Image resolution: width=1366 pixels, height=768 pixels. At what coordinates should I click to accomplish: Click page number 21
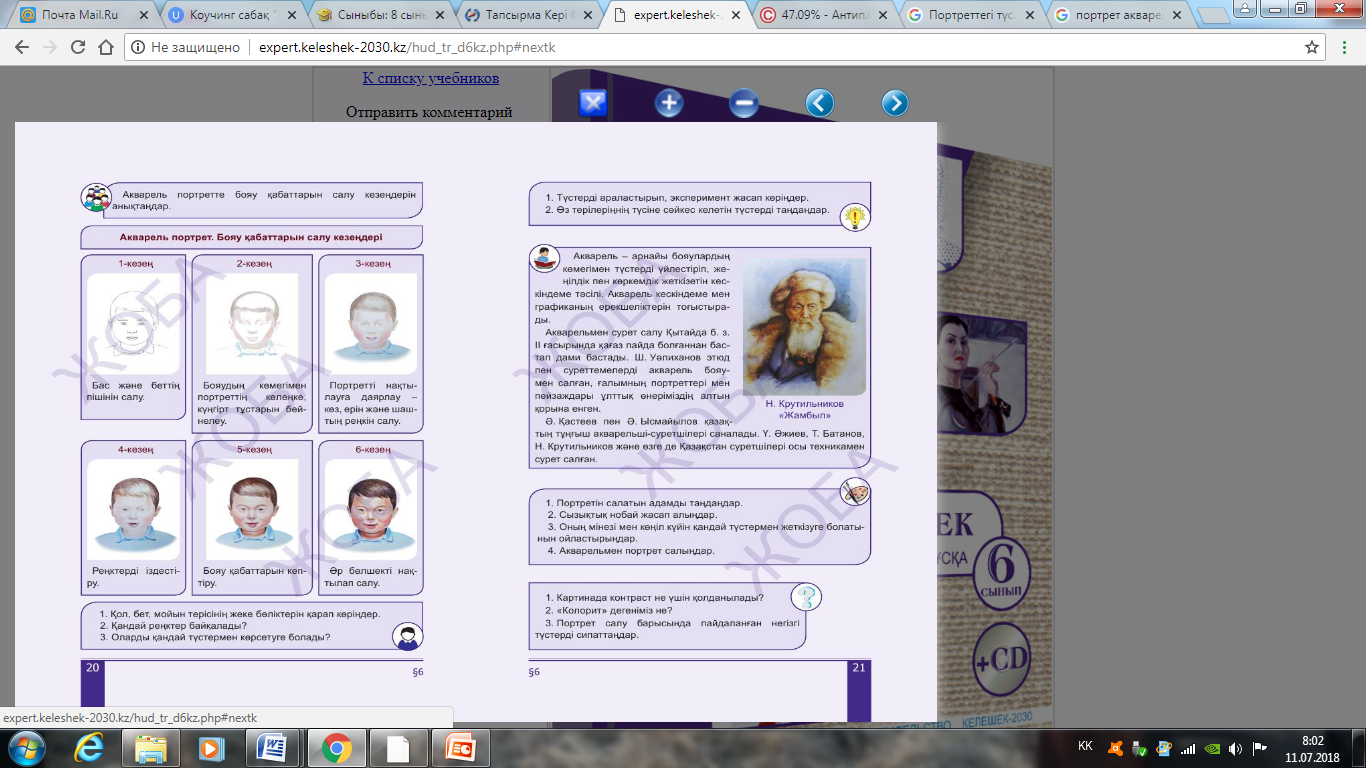pos(859,668)
